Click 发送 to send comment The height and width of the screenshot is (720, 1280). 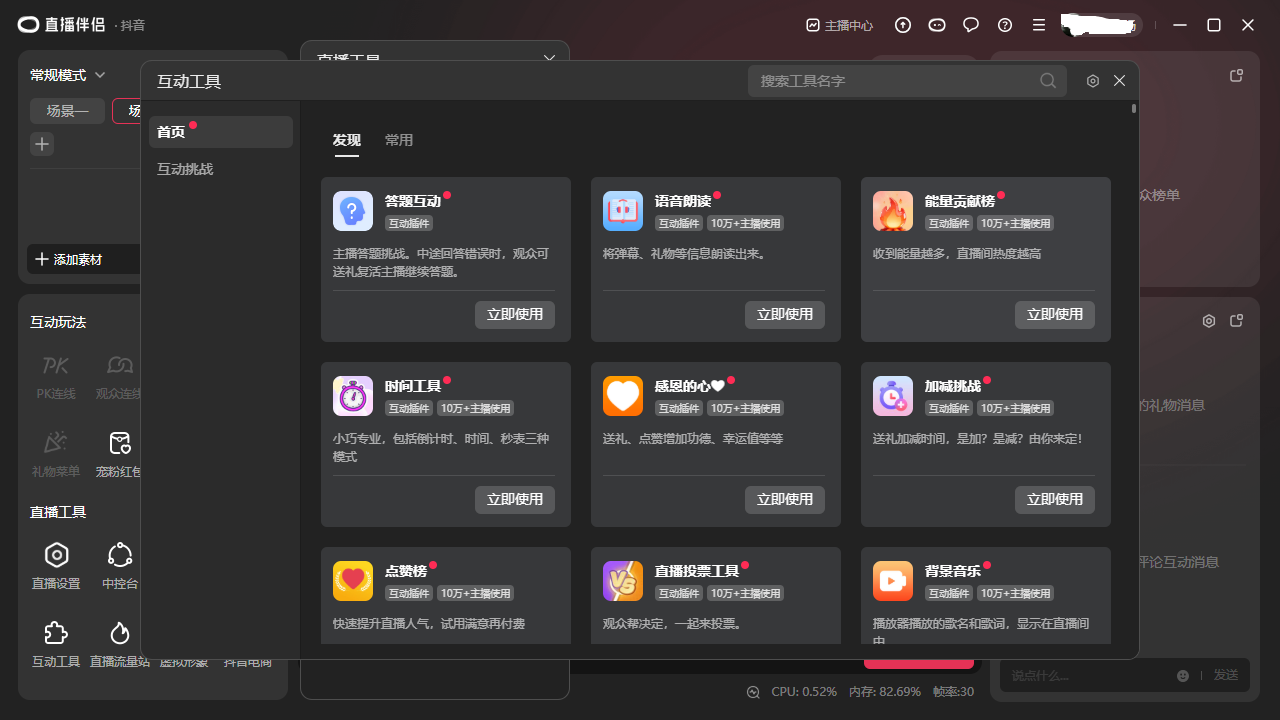(1226, 675)
